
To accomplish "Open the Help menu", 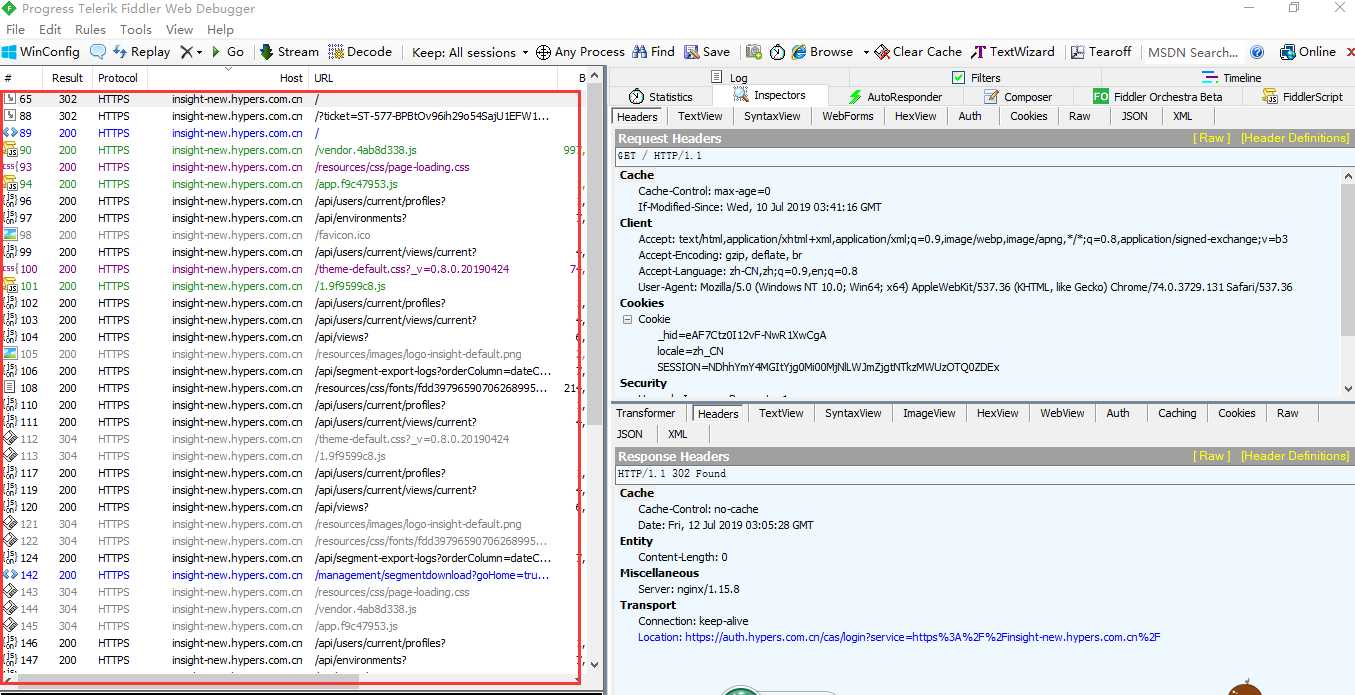I will [220, 30].
